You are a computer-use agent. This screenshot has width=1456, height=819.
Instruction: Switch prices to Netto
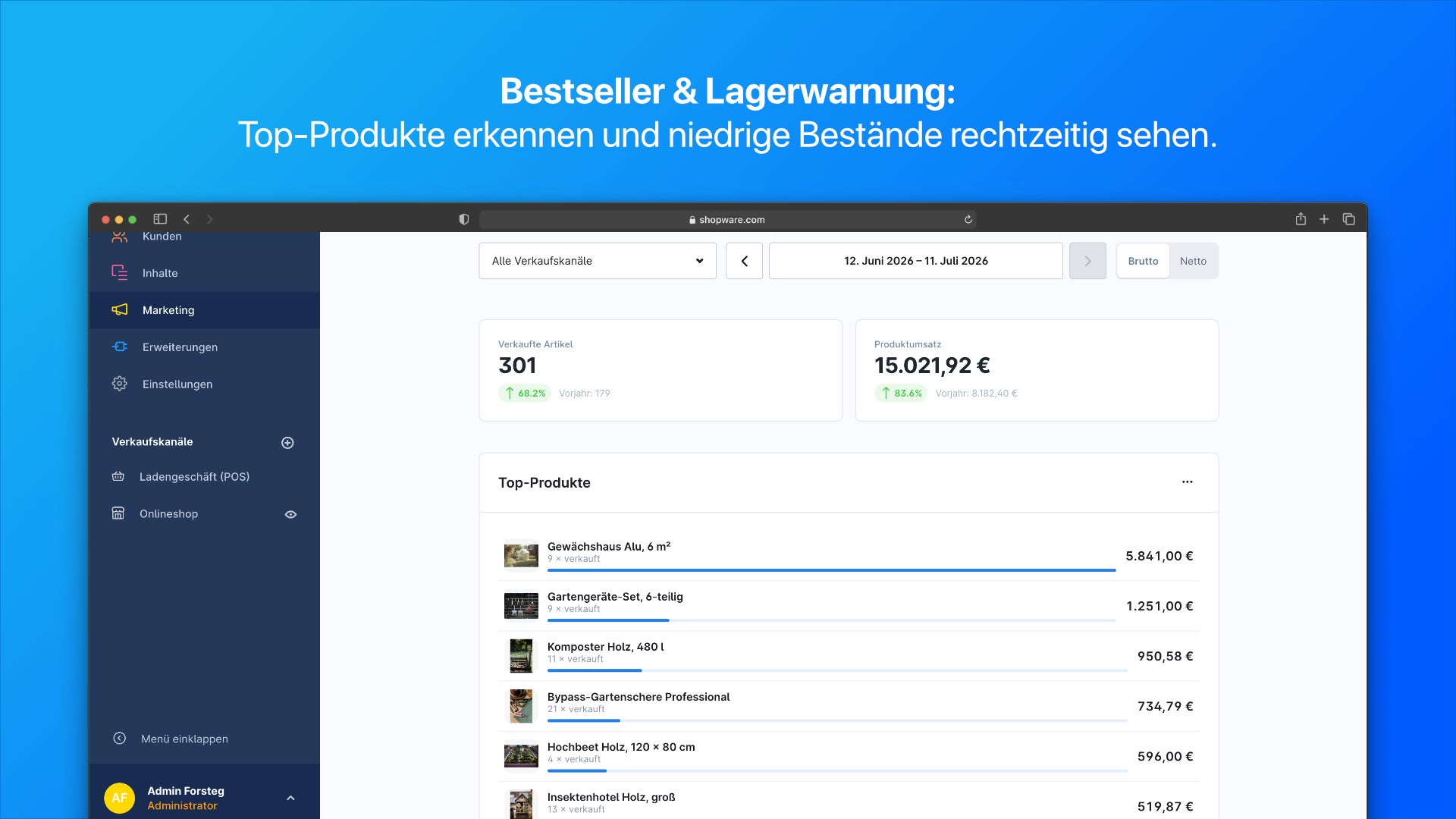coord(1193,261)
